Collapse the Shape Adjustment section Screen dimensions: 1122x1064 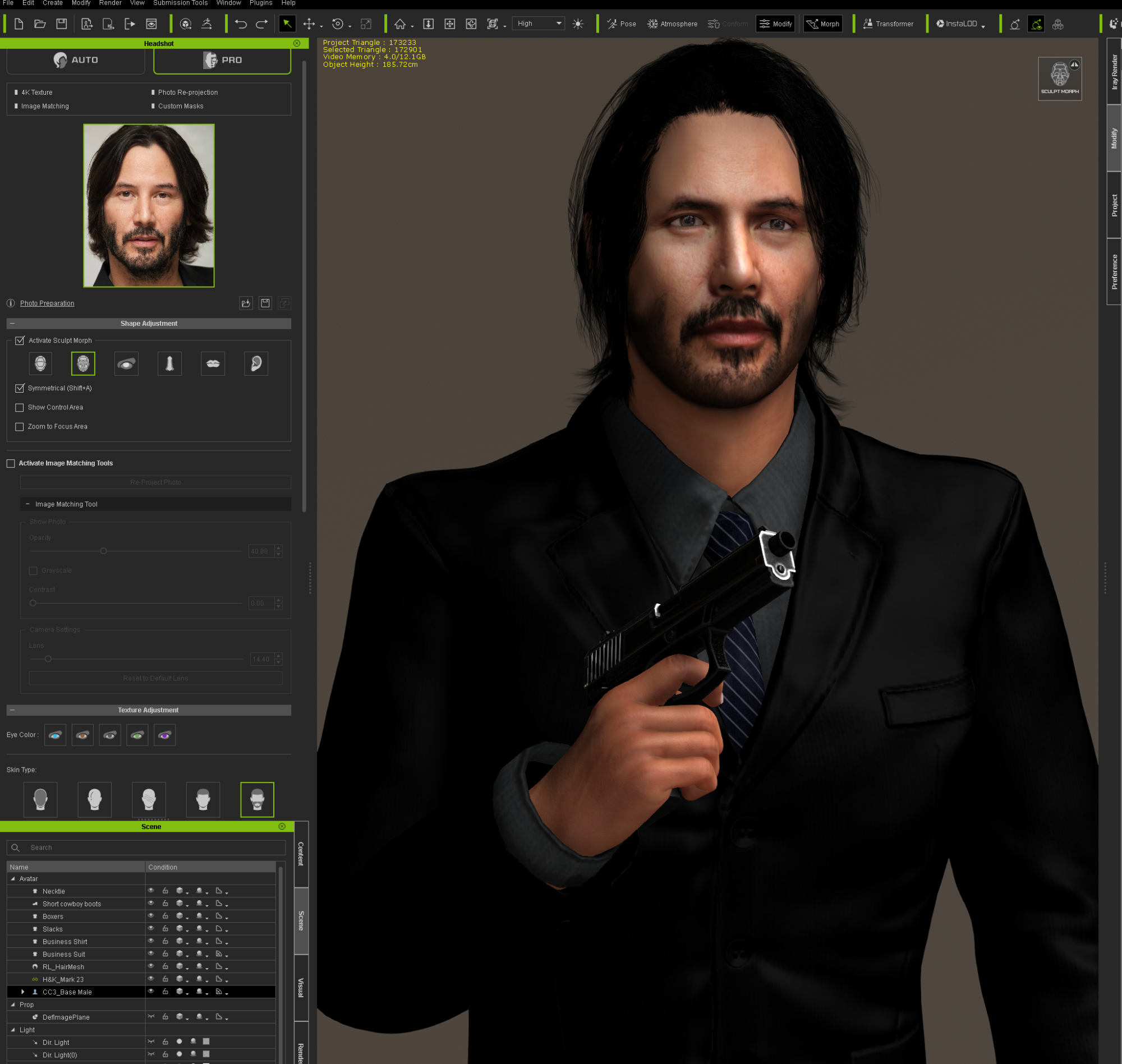click(12, 323)
